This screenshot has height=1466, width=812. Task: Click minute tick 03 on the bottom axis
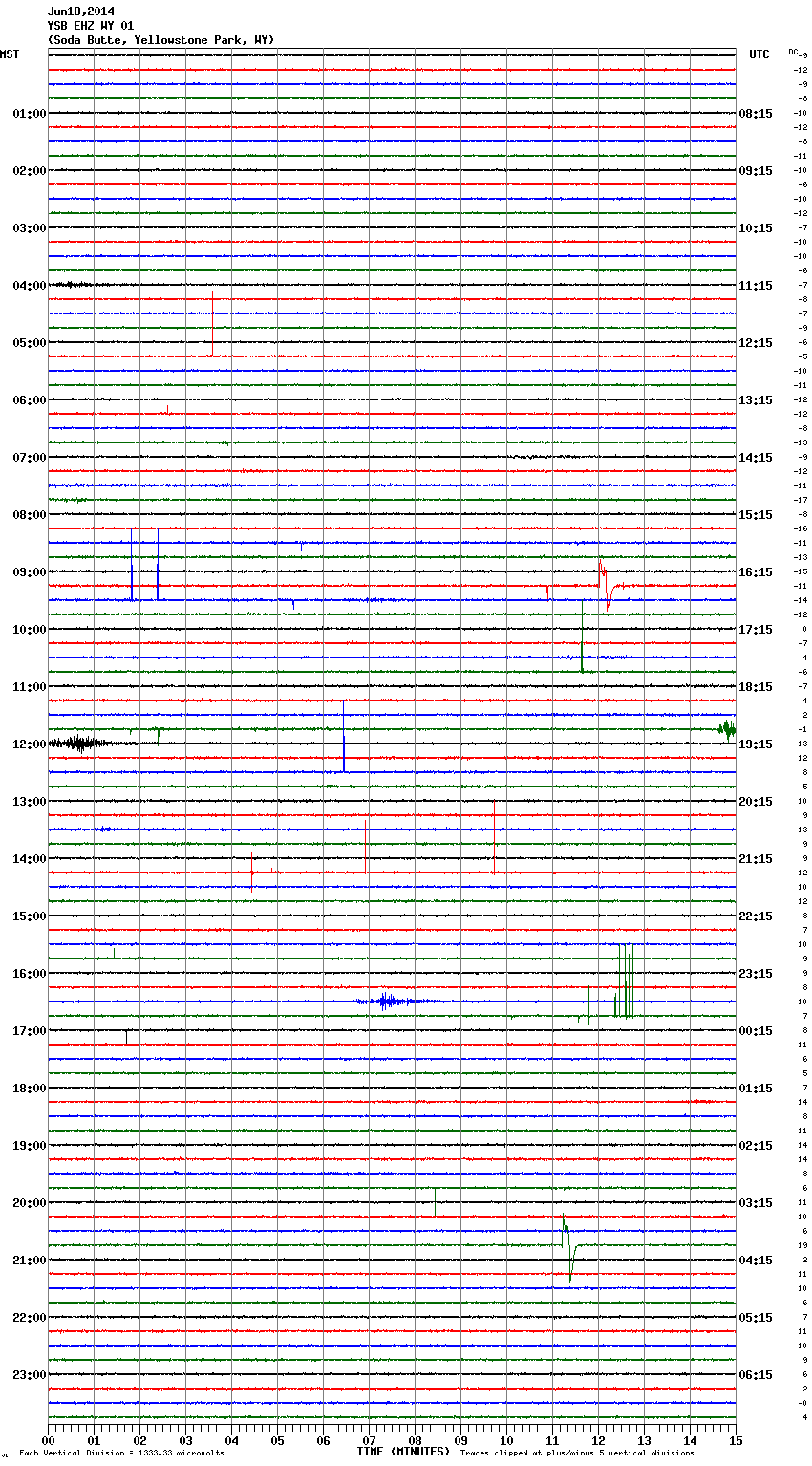[x=185, y=1440]
